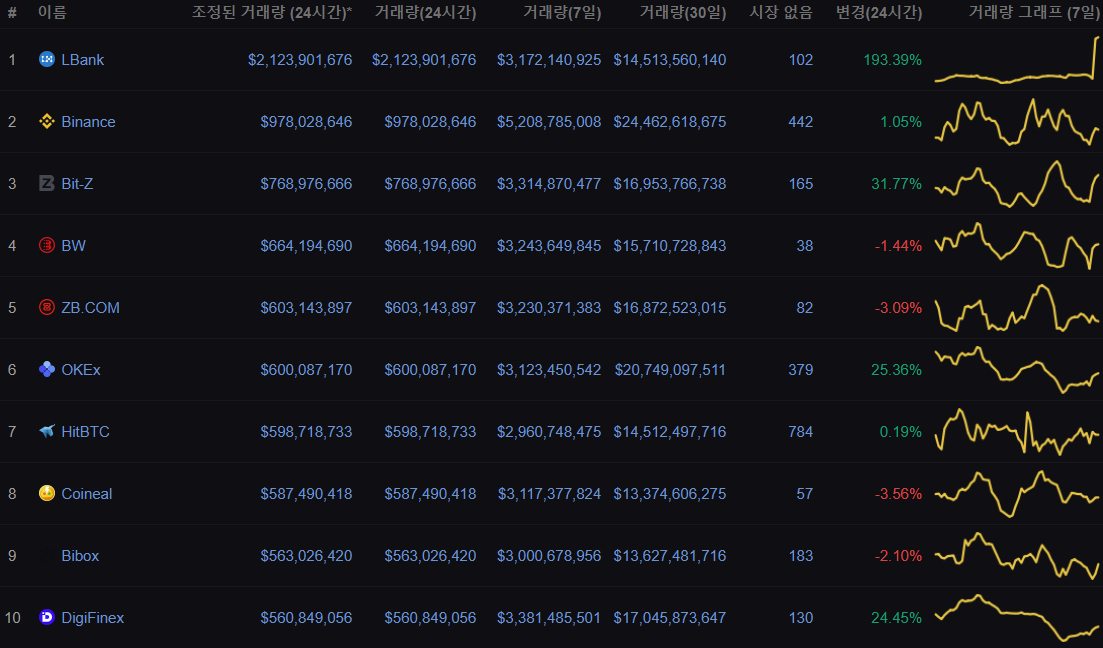Image resolution: width=1103 pixels, height=648 pixels.
Task: Click the ZB.COM logo icon
Action: [x=46, y=307]
